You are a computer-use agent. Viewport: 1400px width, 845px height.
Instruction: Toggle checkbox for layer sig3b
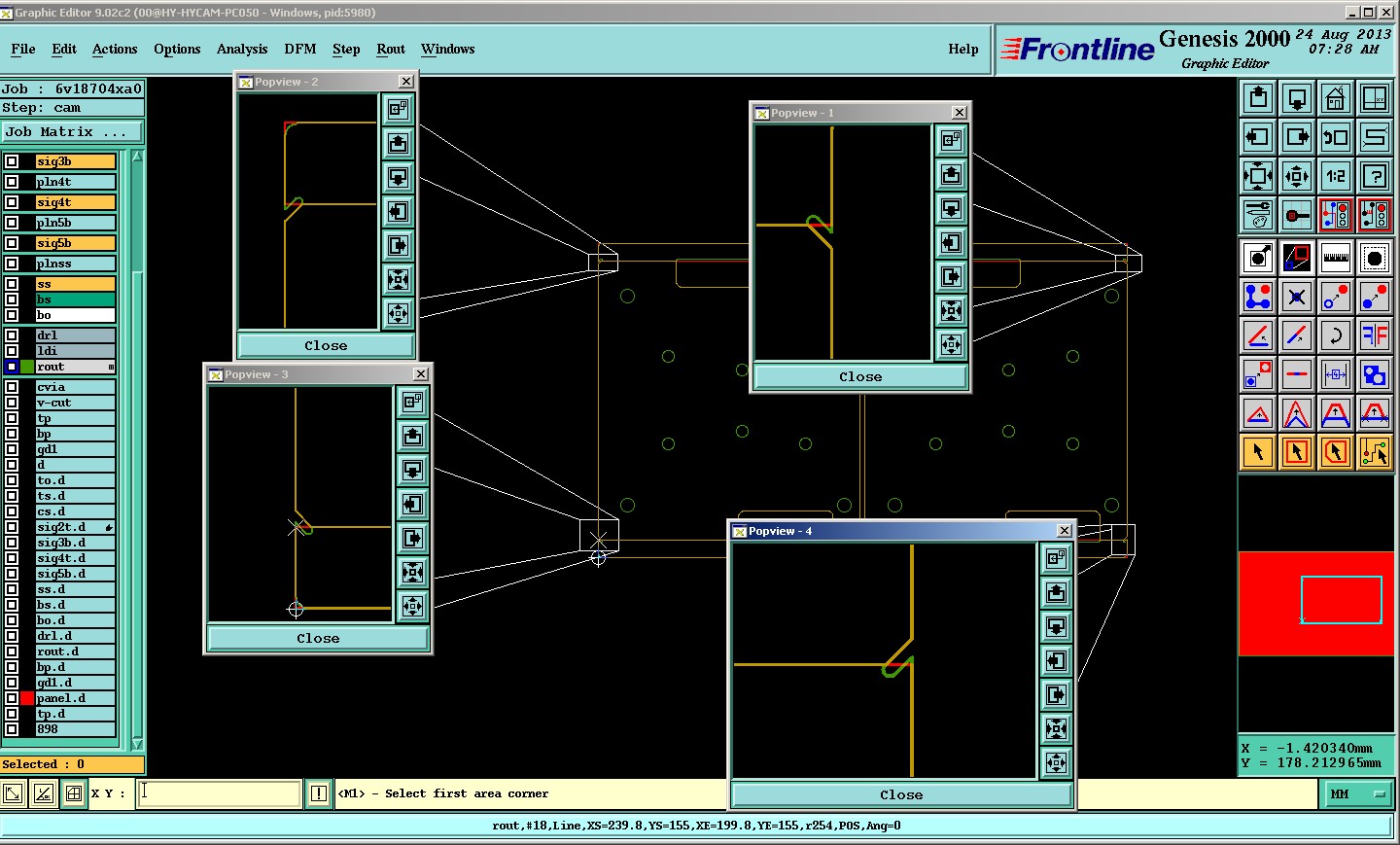coord(12,161)
